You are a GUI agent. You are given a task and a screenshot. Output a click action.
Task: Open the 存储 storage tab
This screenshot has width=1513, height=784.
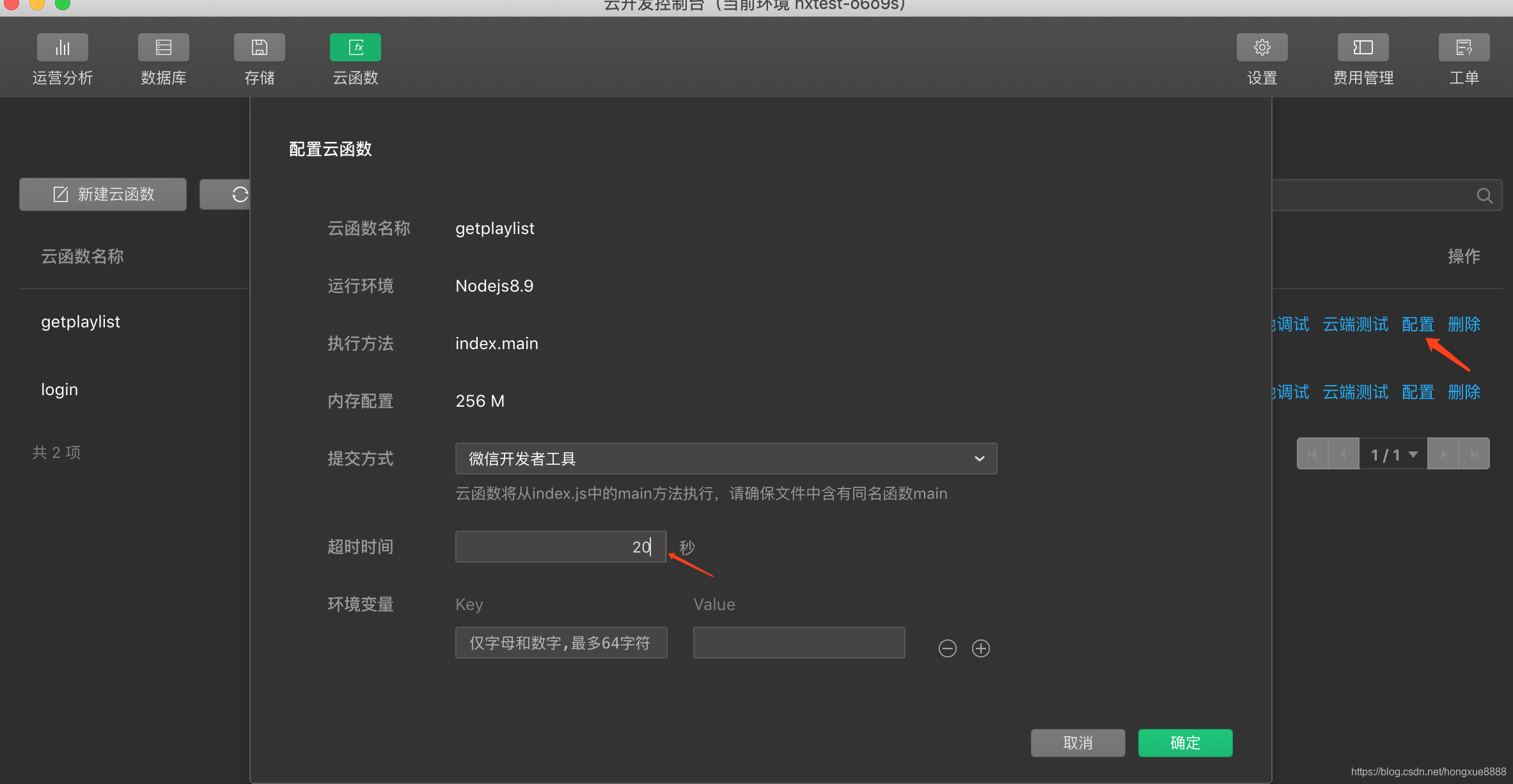(x=260, y=60)
